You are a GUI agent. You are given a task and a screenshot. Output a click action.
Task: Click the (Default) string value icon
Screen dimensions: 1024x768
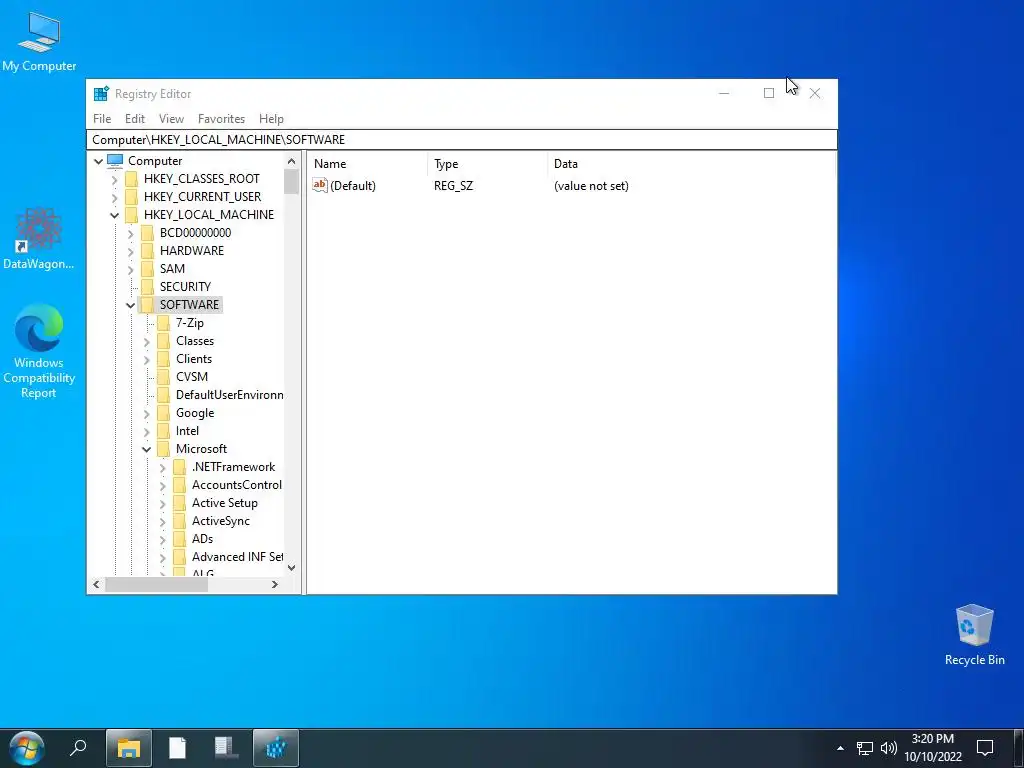[x=319, y=185]
